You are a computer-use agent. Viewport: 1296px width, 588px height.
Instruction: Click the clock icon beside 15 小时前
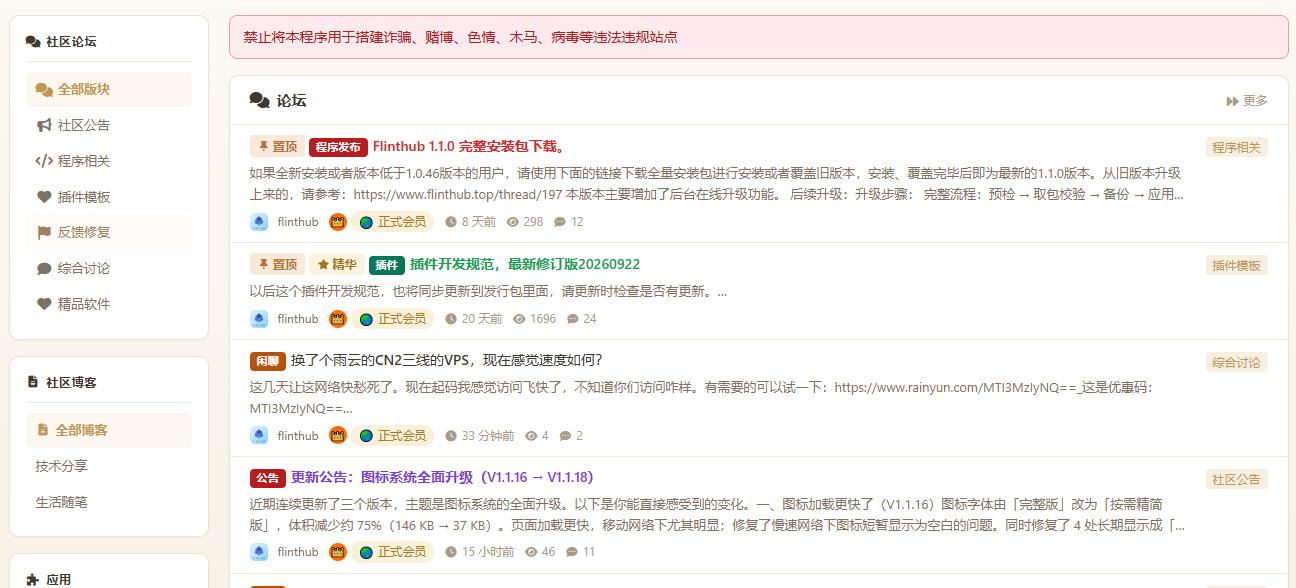(x=451, y=552)
